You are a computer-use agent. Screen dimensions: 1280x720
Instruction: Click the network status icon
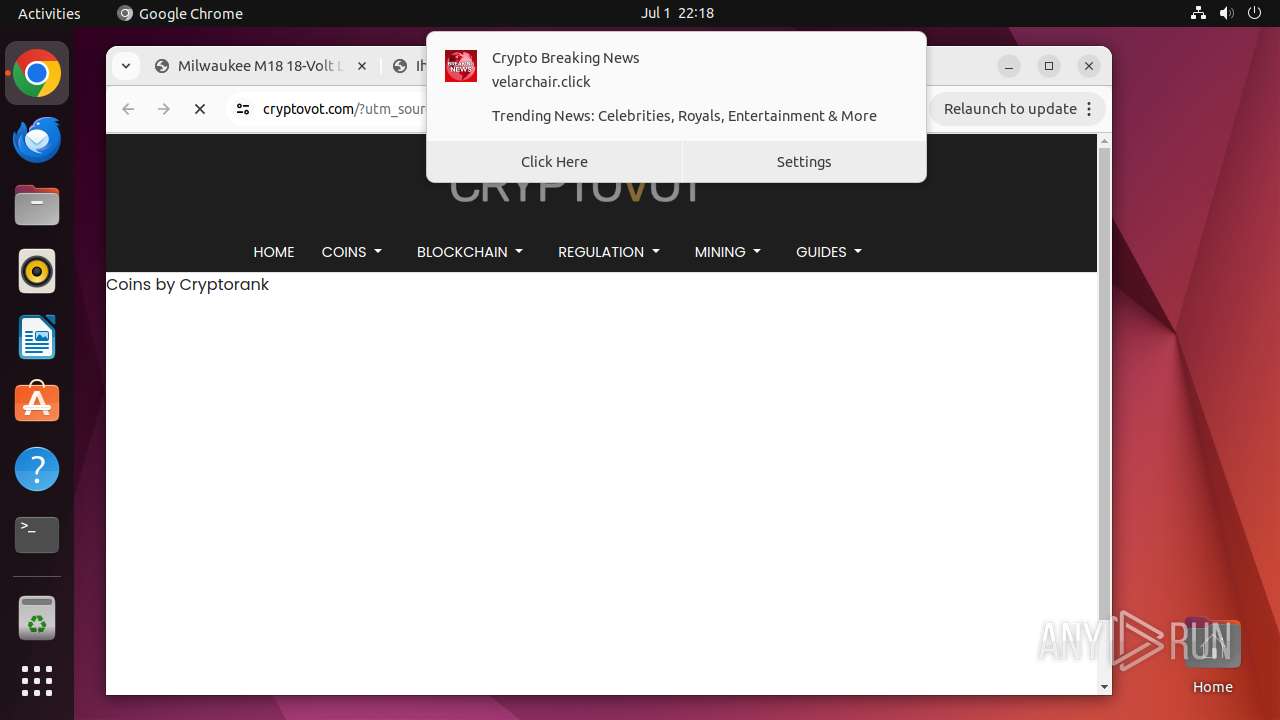coord(1198,13)
